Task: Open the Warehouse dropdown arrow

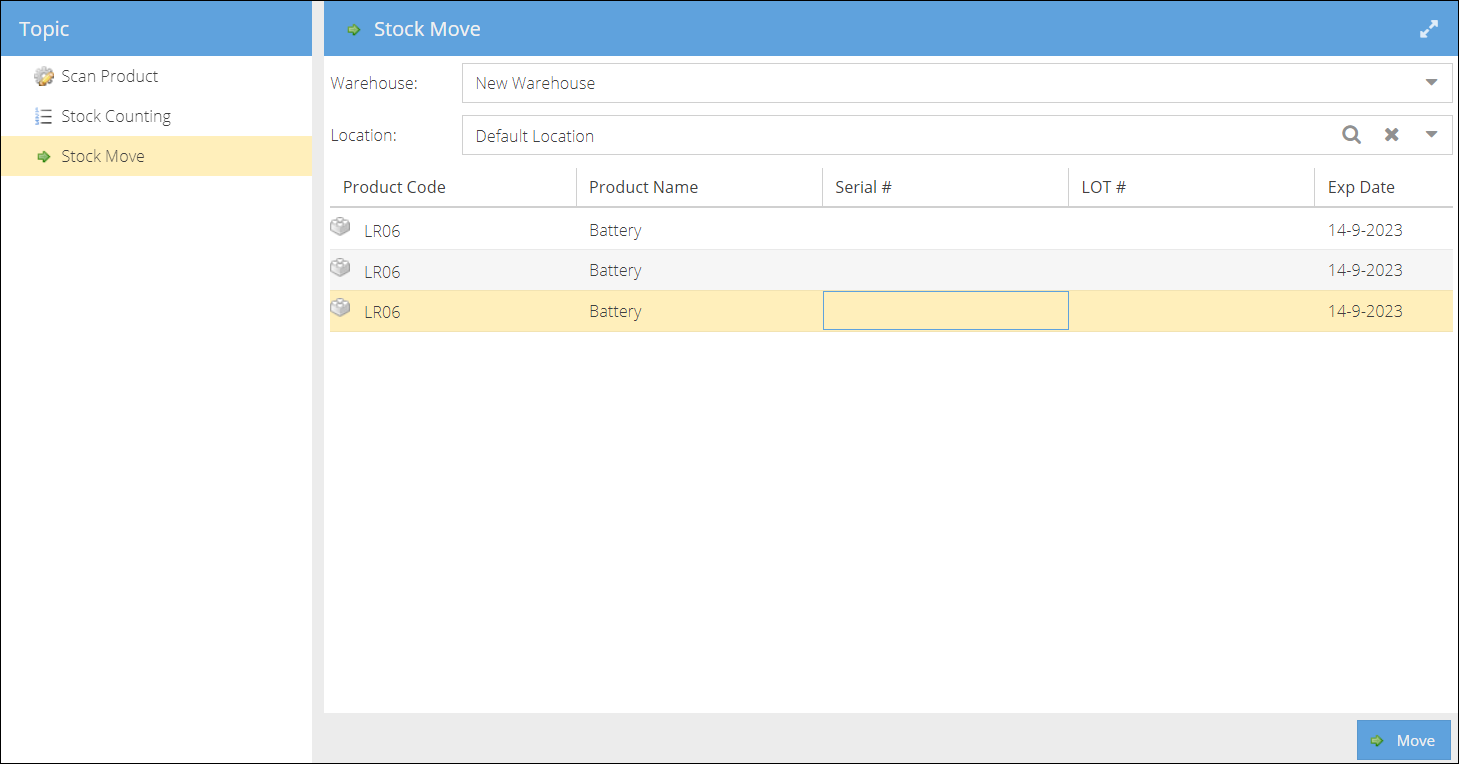Action: [x=1432, y=83]
